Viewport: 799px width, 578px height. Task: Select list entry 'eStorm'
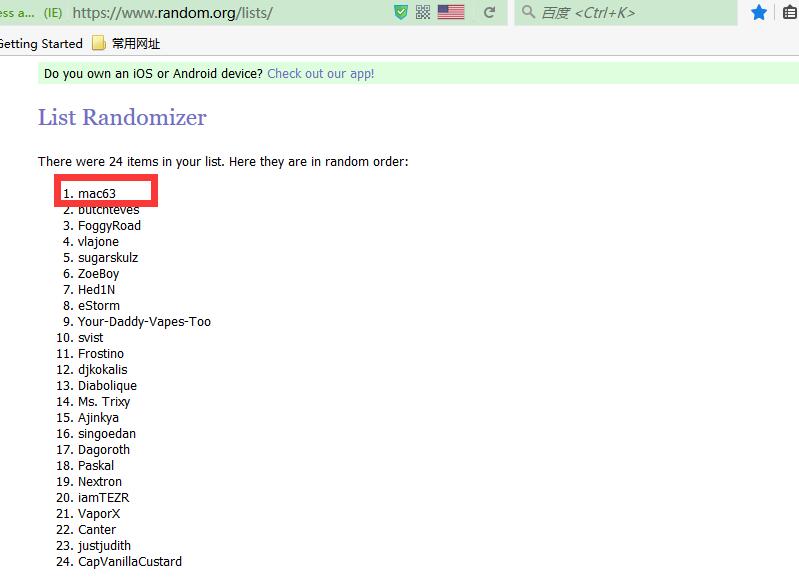[x=99, y=306]
